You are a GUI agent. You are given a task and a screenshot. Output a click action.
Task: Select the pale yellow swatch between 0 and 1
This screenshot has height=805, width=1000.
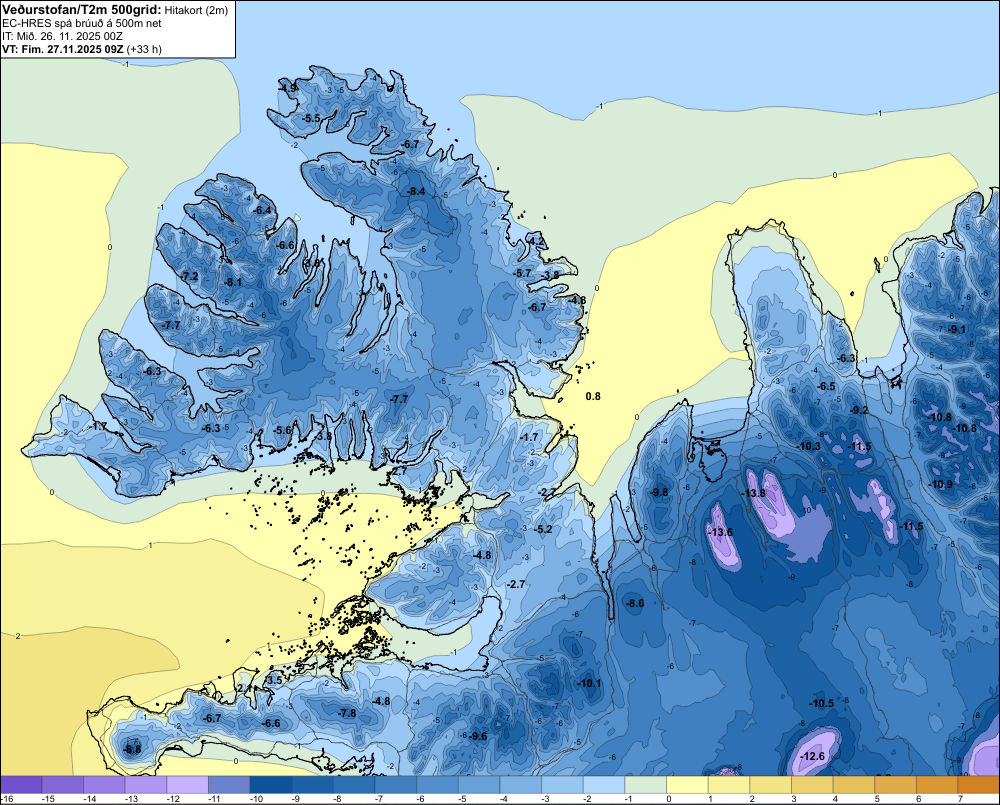(688, 785)
